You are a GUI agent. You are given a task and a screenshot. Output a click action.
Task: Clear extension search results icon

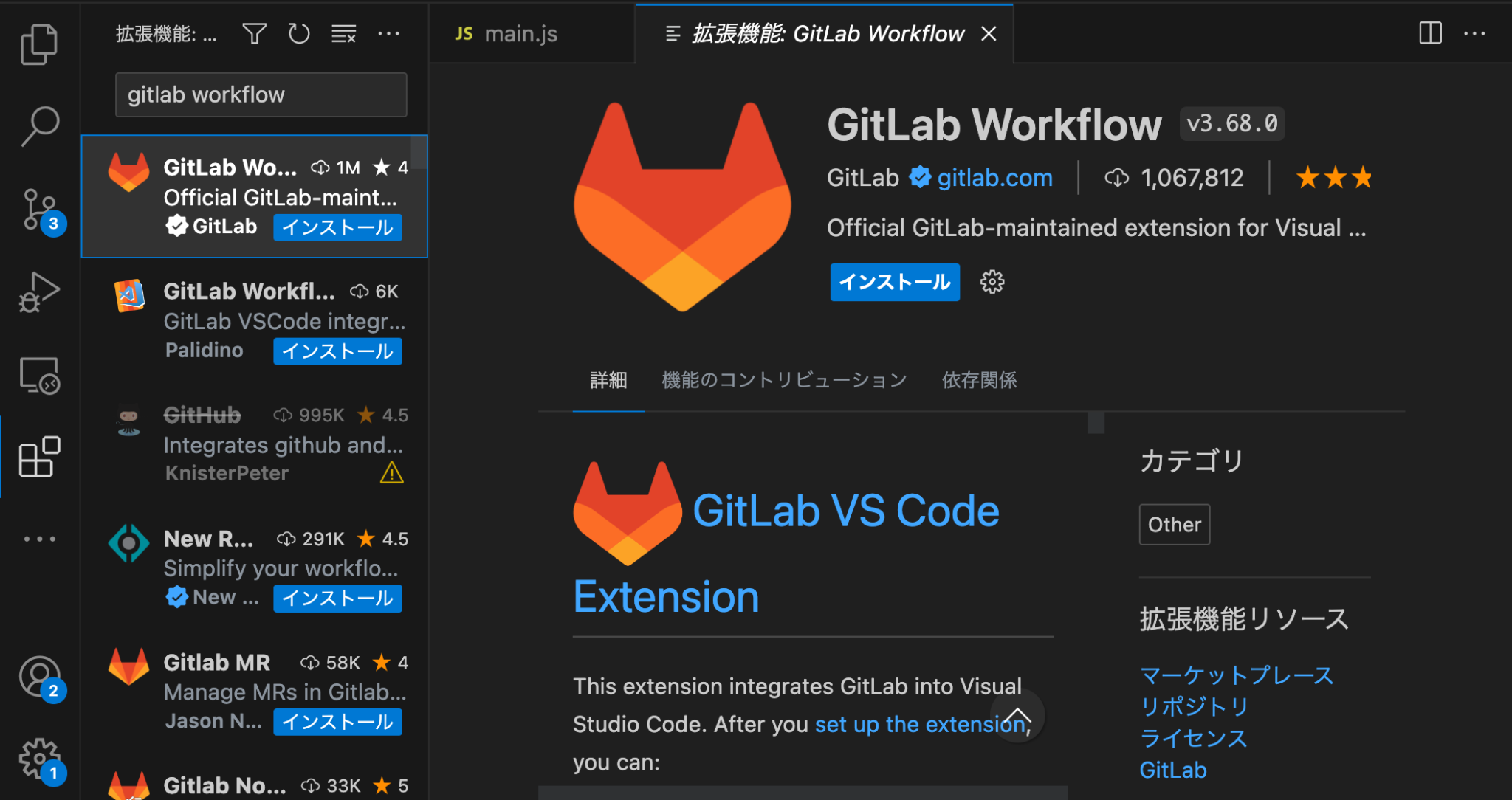pyautogui.click(x=344, y=34)
